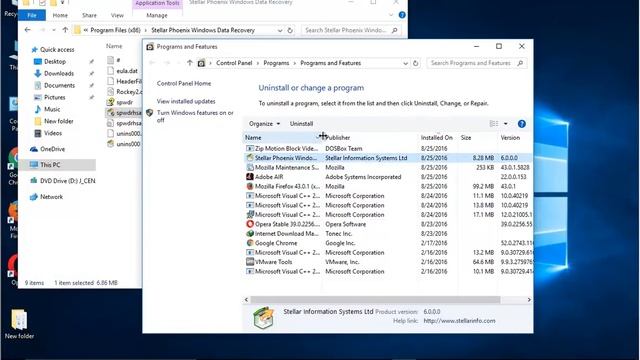
Task: Click the Uninstall toolbar button
Action: 301,124
